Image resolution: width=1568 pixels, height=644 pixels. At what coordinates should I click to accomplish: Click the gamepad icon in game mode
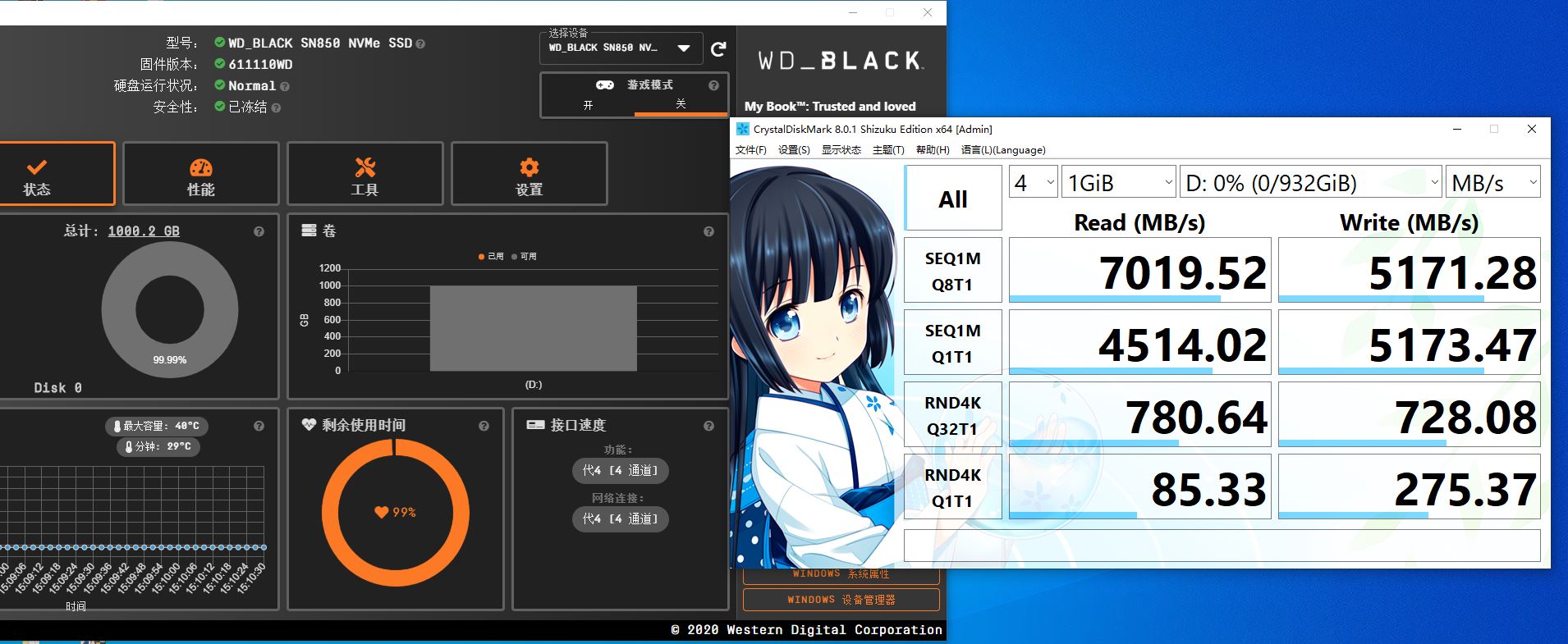coord(605,85)
